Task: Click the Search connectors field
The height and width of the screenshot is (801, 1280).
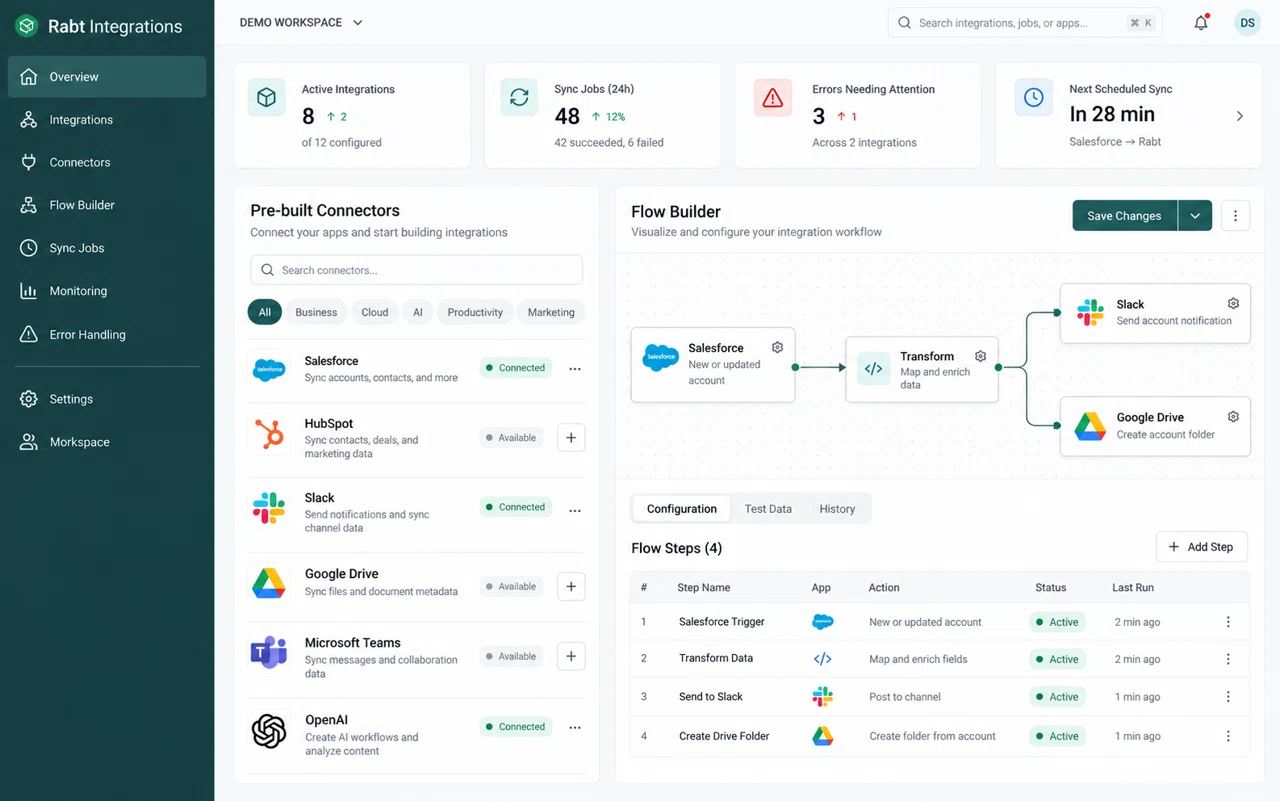Action: [416, 270]
